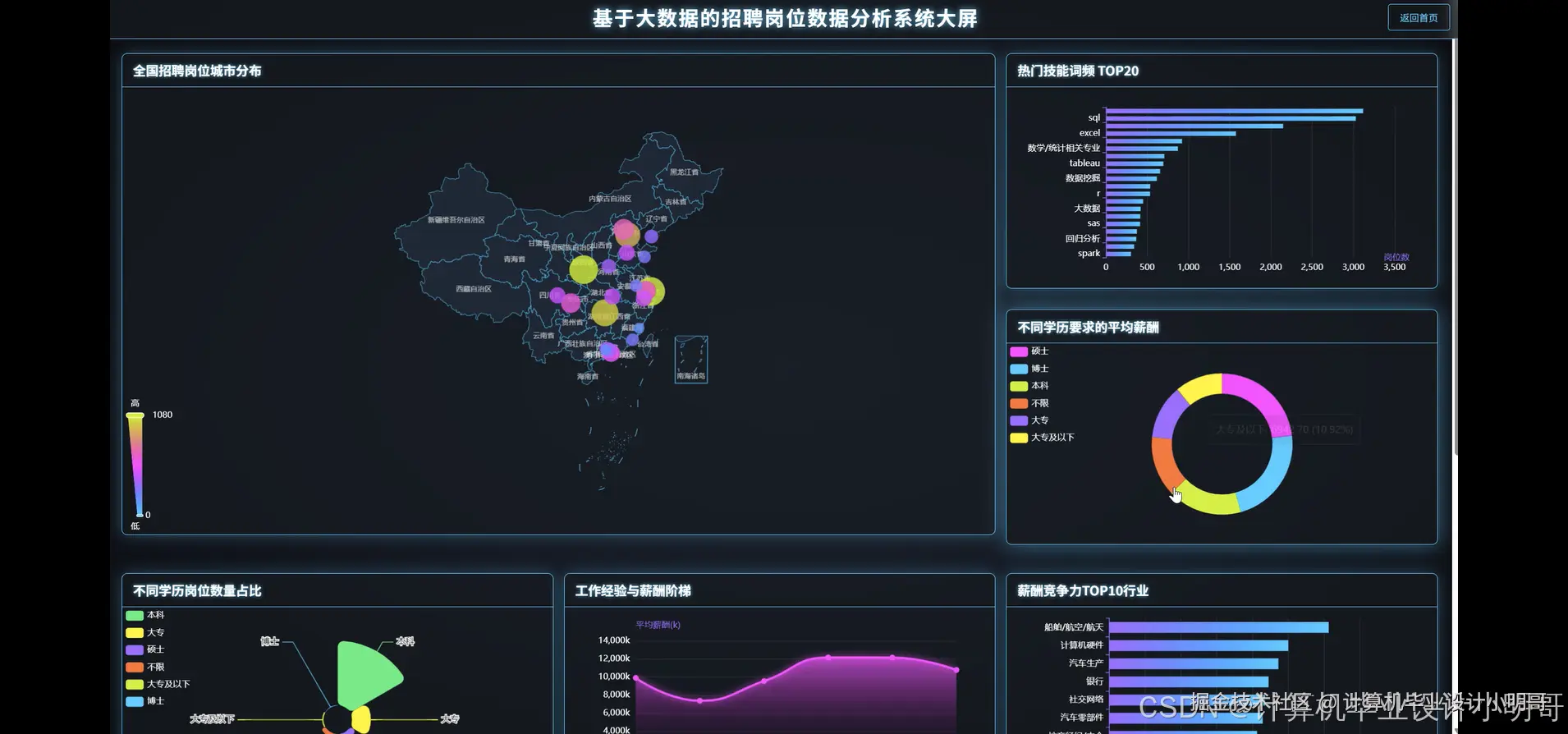Click the 热门技能词频 TOP20 panel title
1568x734 pixels.
click(1078, 71)
